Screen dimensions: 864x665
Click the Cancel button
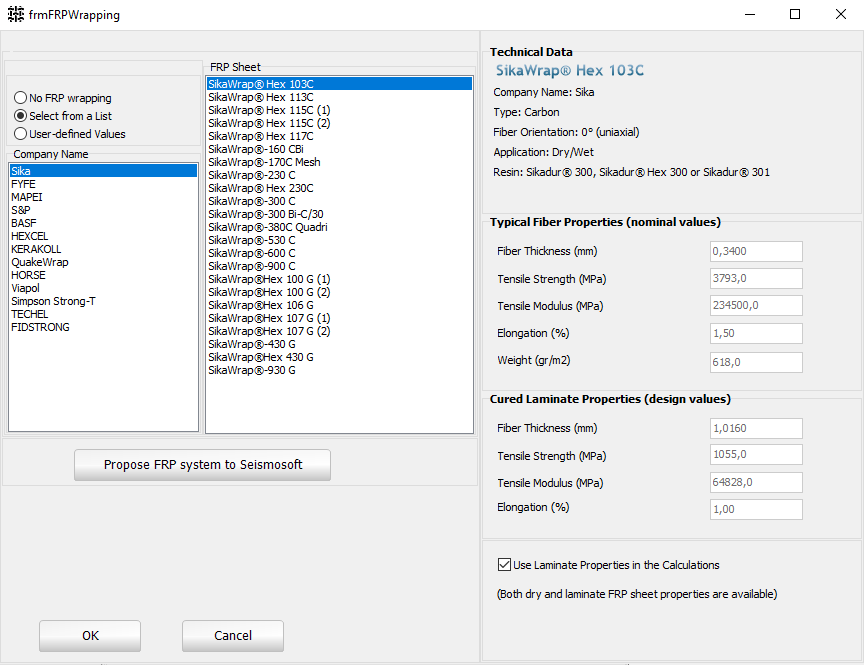click(x=233, y=636)
